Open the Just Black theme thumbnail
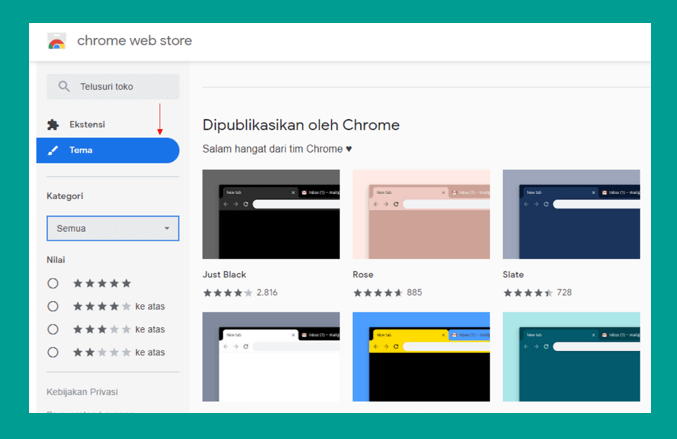The width and height of the screenshot is (677, 439). (x=271, y=214)
